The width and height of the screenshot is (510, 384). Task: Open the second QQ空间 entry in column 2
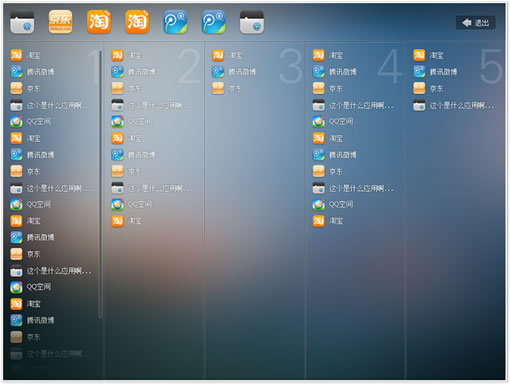[x=132, y=204]
